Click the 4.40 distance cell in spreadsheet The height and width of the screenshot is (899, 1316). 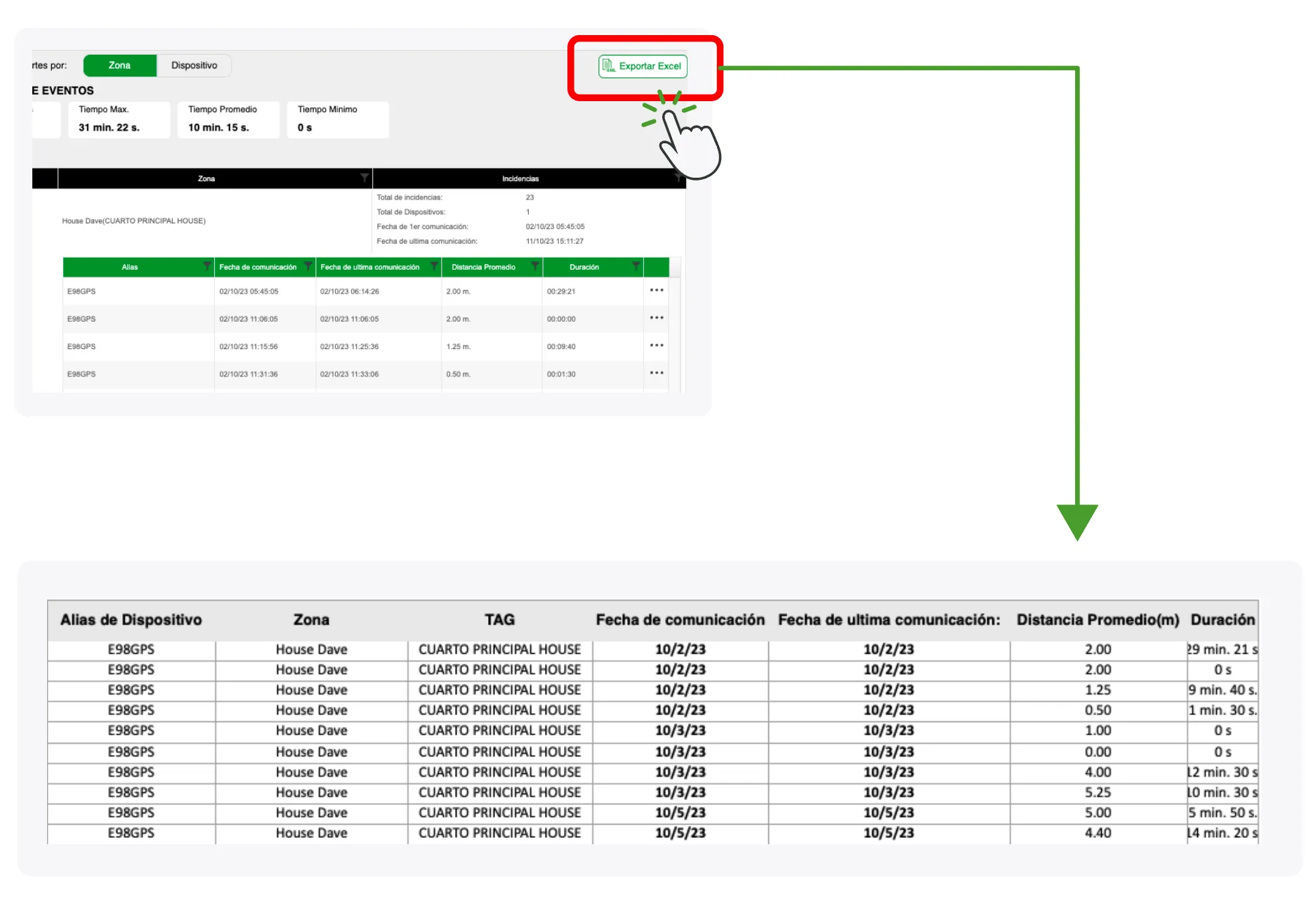[x=1098, y=833]
